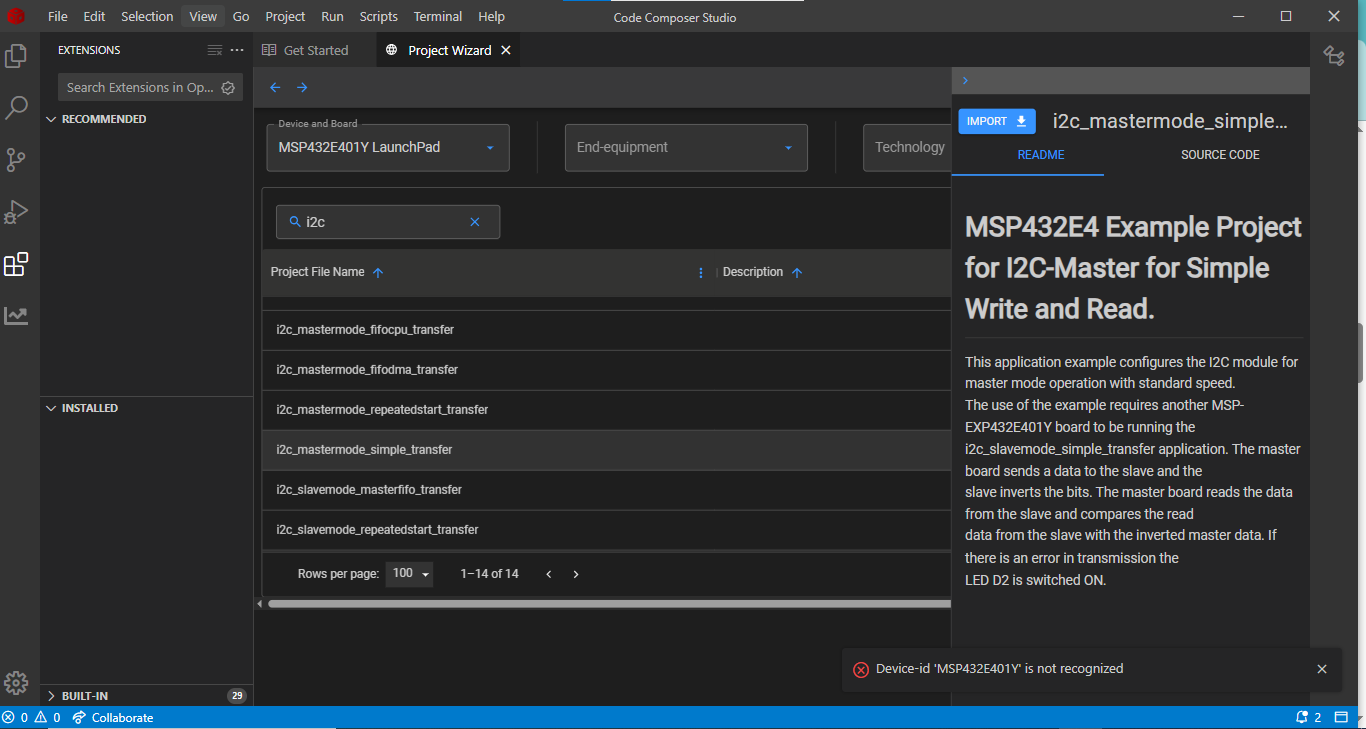Open the right sidebar panel icon
This screenshot has height=729, width=1366.
pyautogui.click(x=1334, y=56)
